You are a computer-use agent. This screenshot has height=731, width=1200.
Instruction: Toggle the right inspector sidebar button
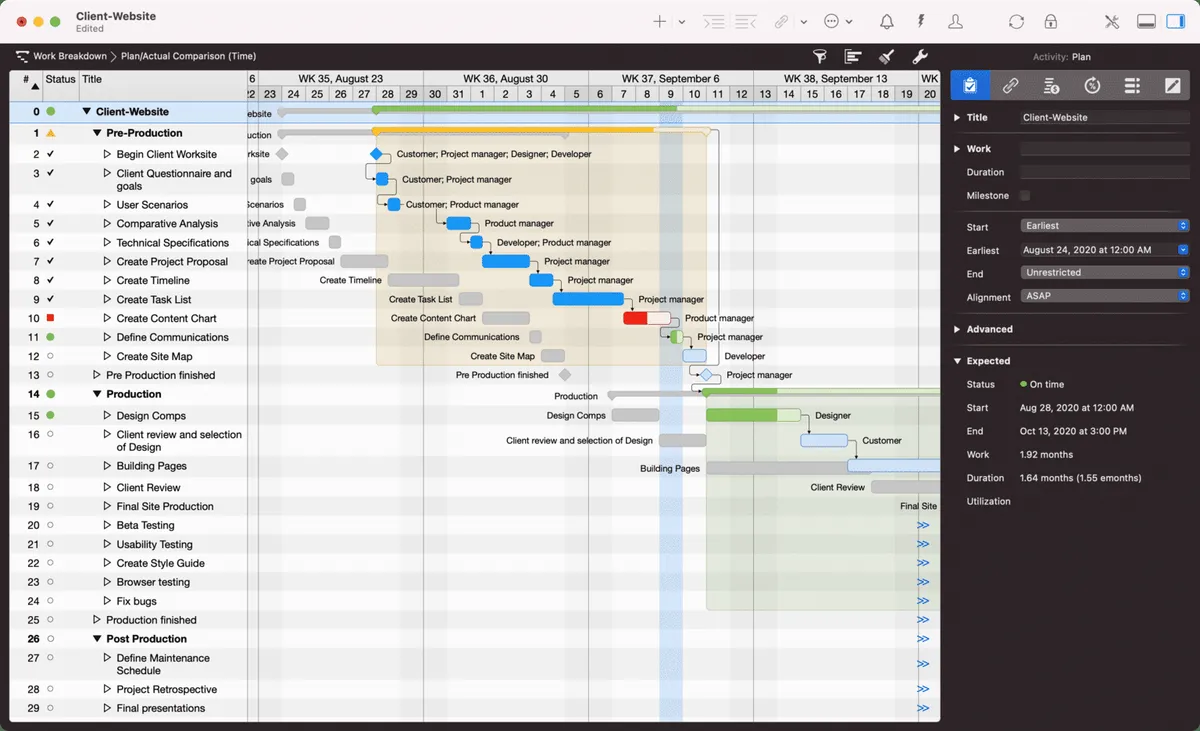[x=1175, y=22]
